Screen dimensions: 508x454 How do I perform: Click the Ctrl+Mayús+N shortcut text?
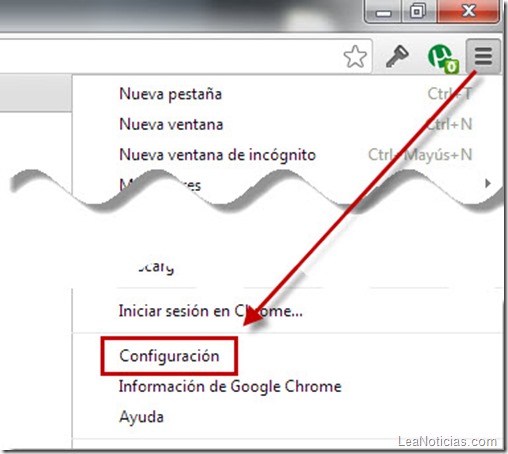(x=420, y=155)
